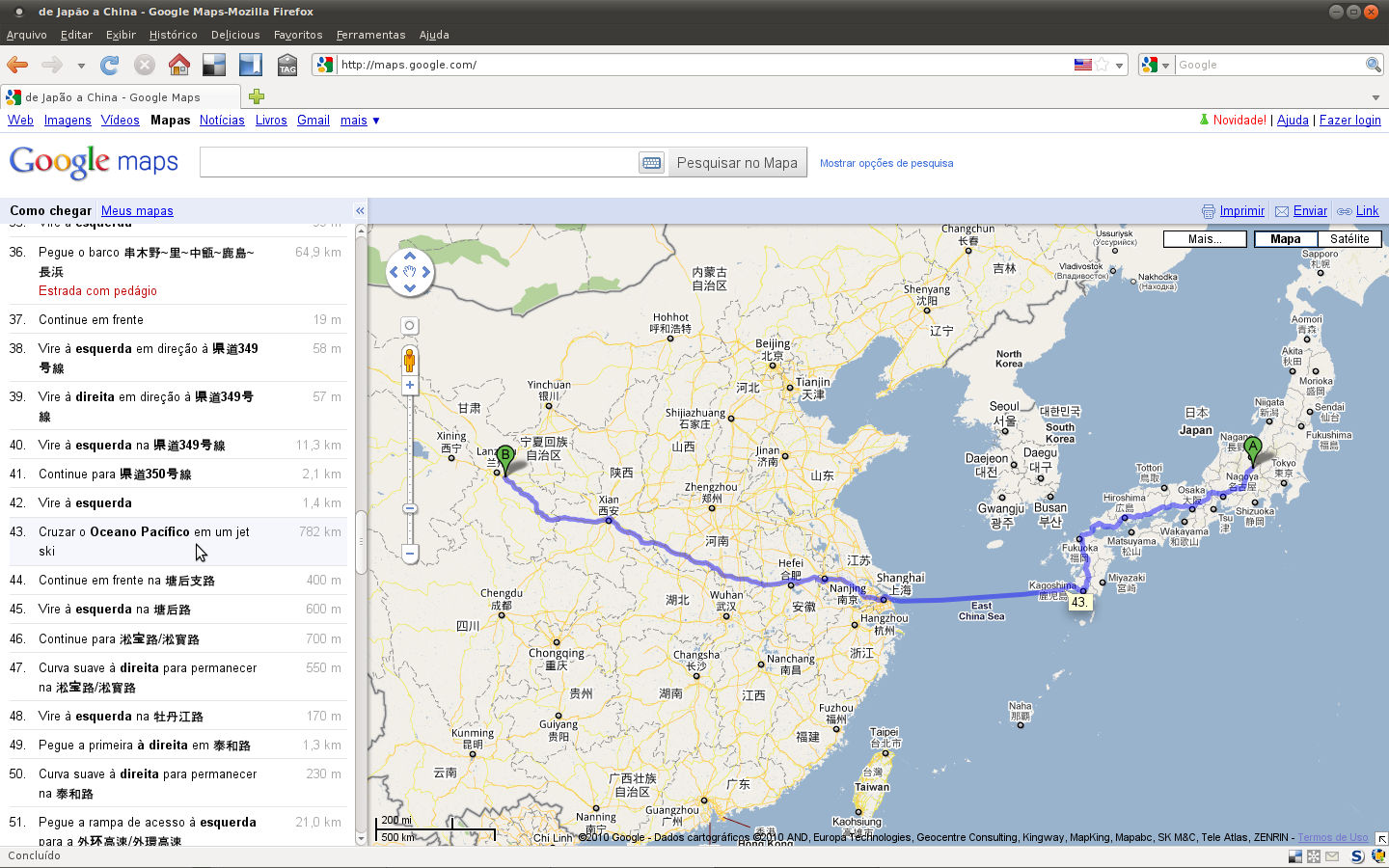Go to the Home page icon
1389x868 pixels.
179,65
